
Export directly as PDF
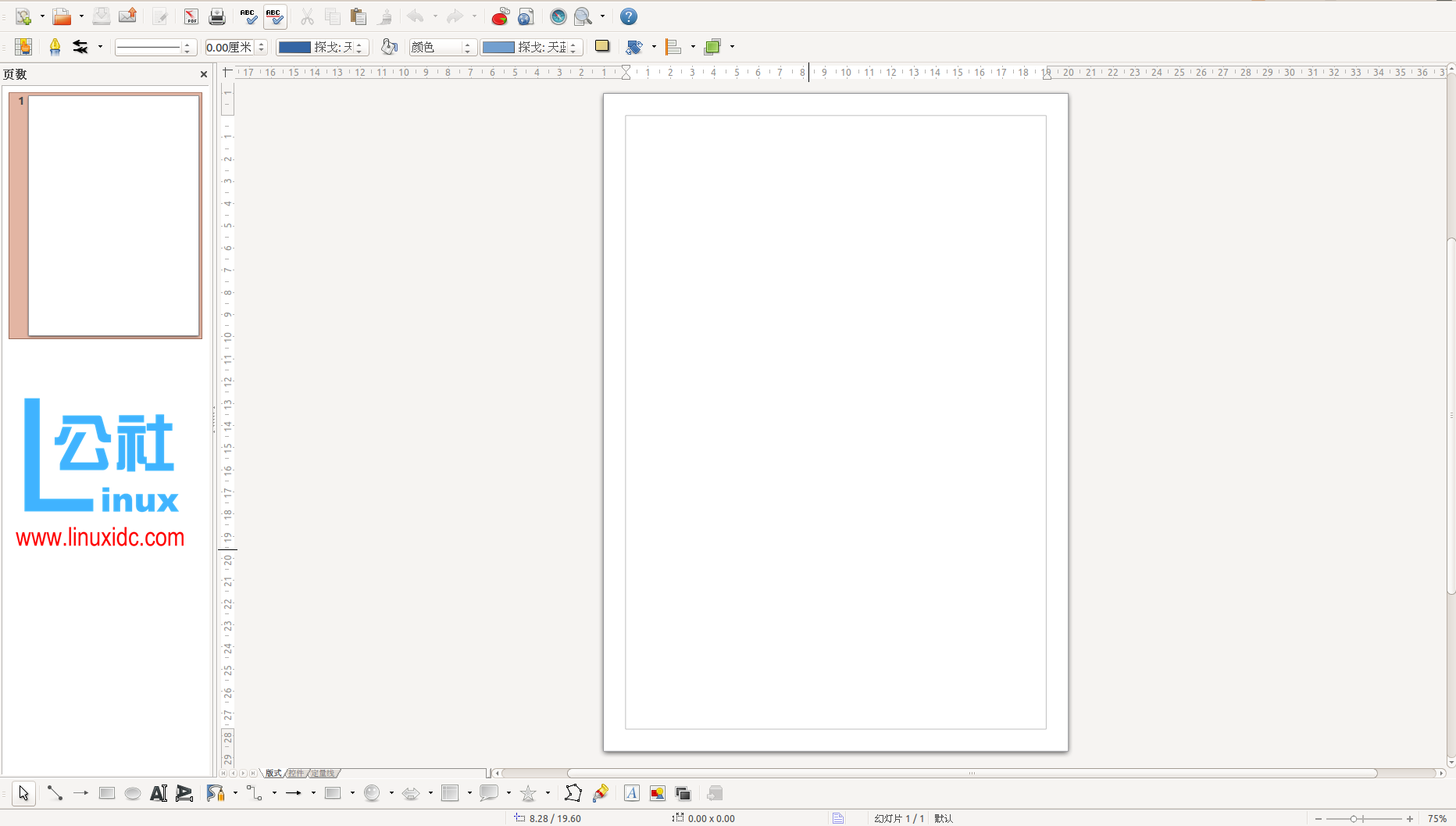tap(191, 16)
